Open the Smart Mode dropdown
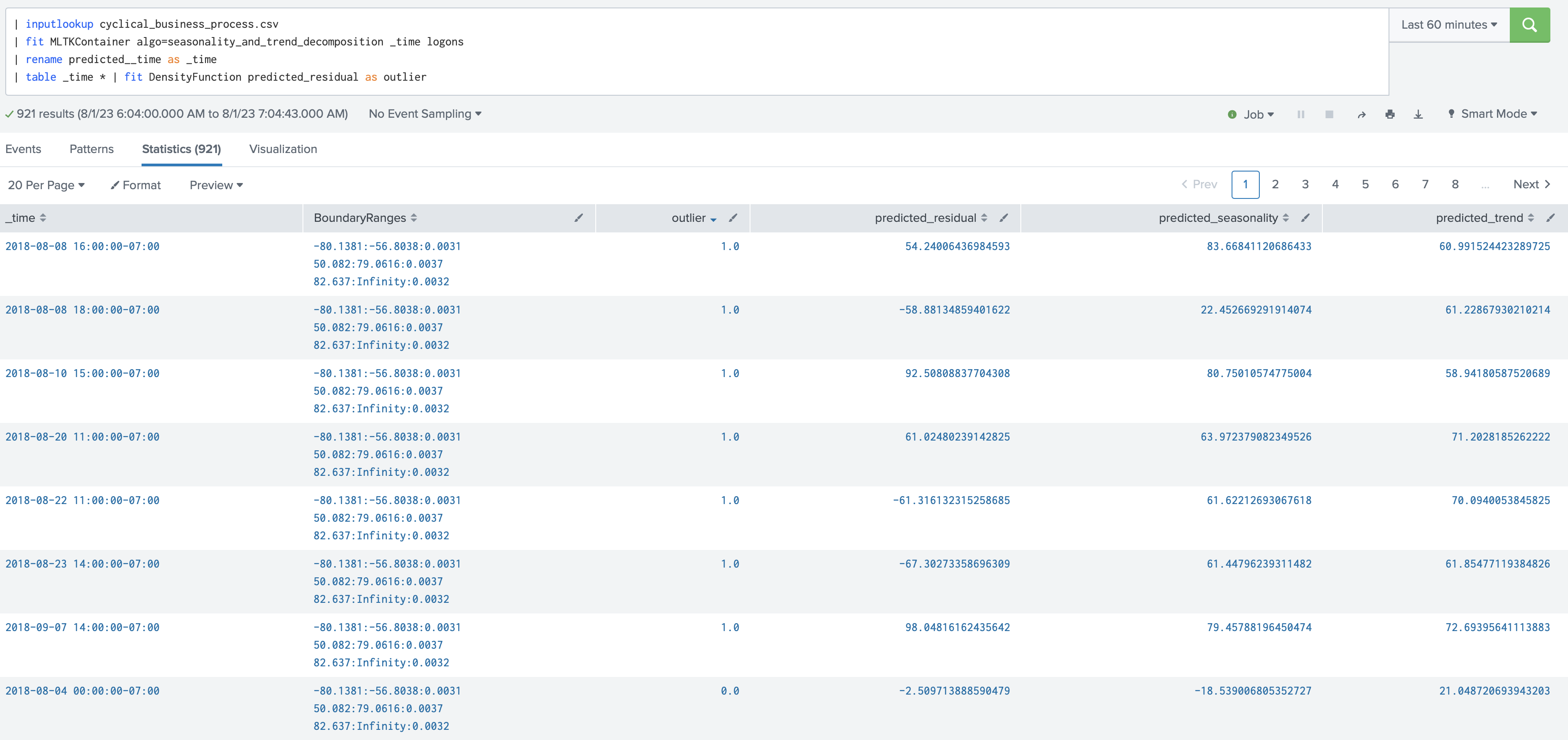This screenshot has height=740, width=1568. coord(1493,114)
